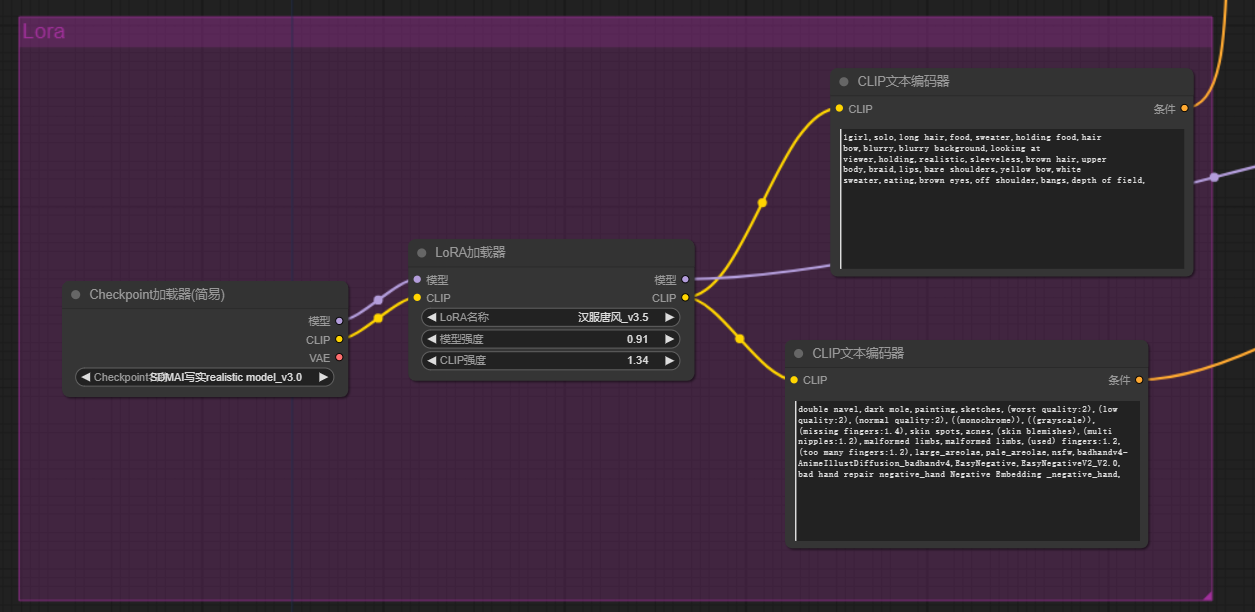Click into the 1girl positive prompt text box
Image resolution: width=1255 pixels, height=612 pixels.
click(x=1012, y=199)
